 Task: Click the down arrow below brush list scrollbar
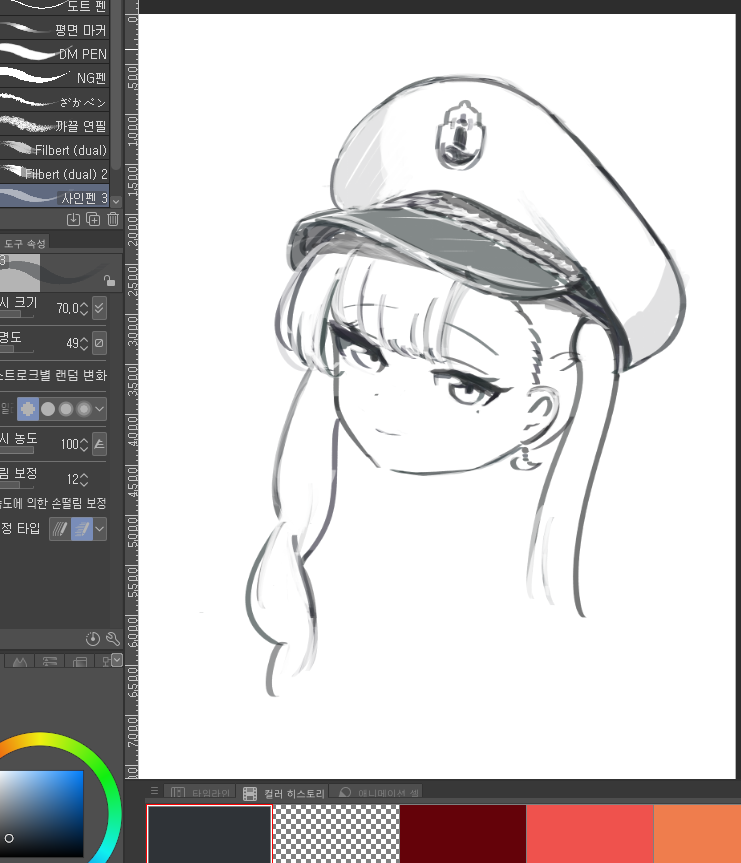[116, 201]
